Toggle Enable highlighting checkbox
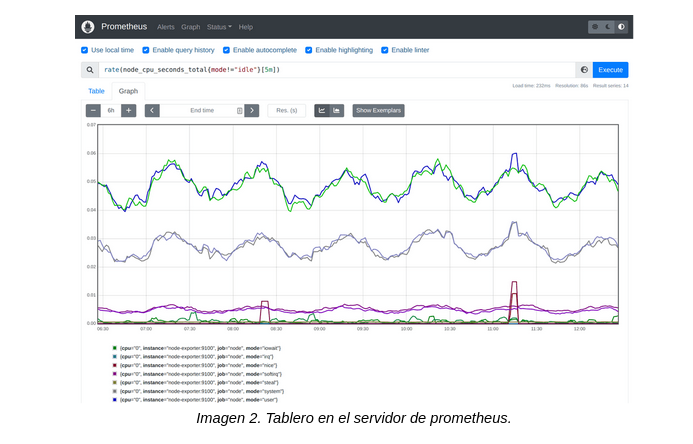Screen dimensions: 693x444 point(308,50)
